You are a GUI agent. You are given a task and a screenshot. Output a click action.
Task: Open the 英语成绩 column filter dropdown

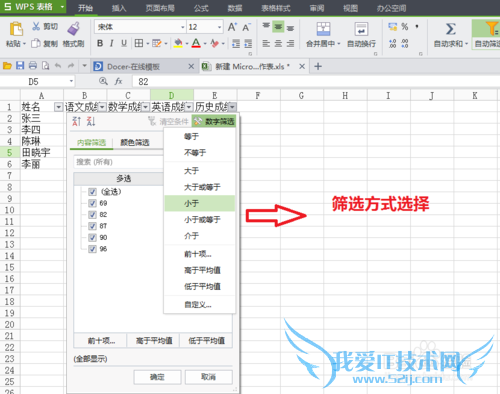189,107
